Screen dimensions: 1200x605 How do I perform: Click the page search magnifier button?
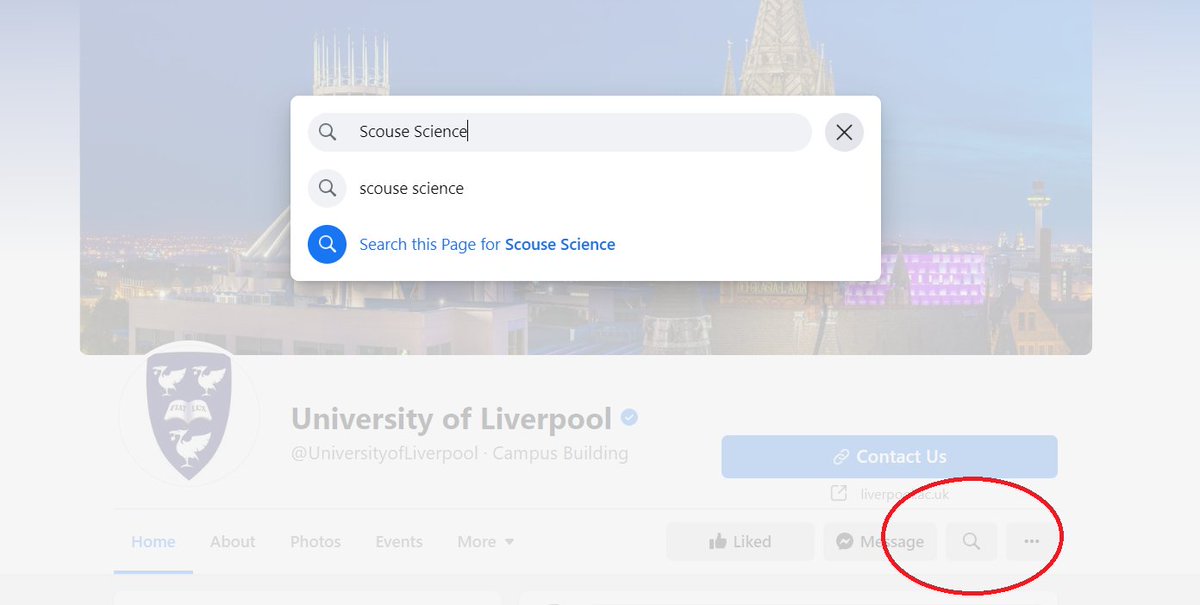pyautogui.click(x=971, y=541)
